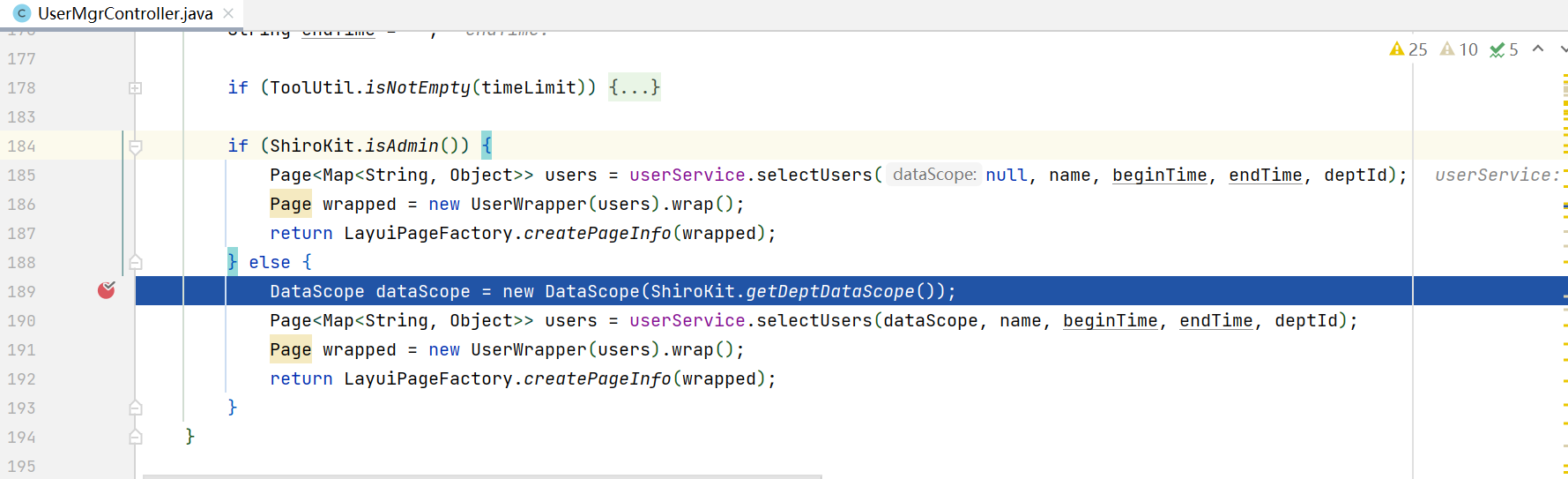
Task: Go to next highlighted error arrow
Action: click(1563, 49)
